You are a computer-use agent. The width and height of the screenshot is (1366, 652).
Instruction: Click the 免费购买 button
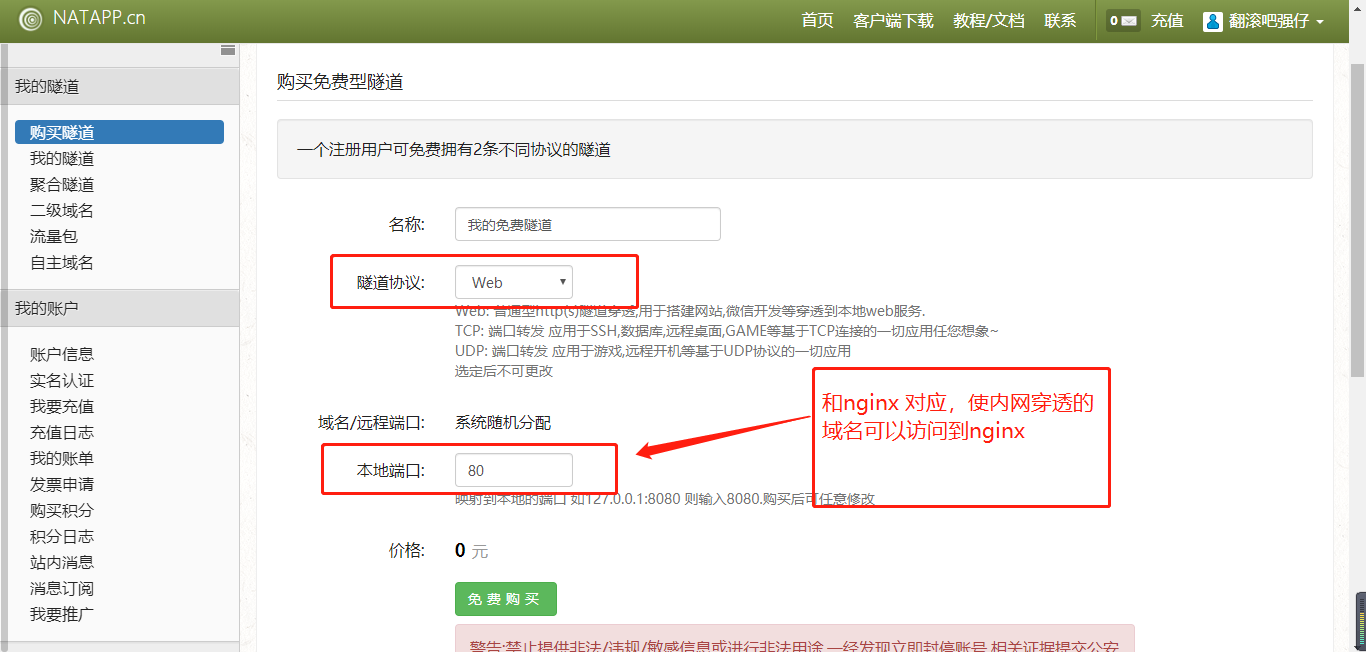[x=505, y=599]
